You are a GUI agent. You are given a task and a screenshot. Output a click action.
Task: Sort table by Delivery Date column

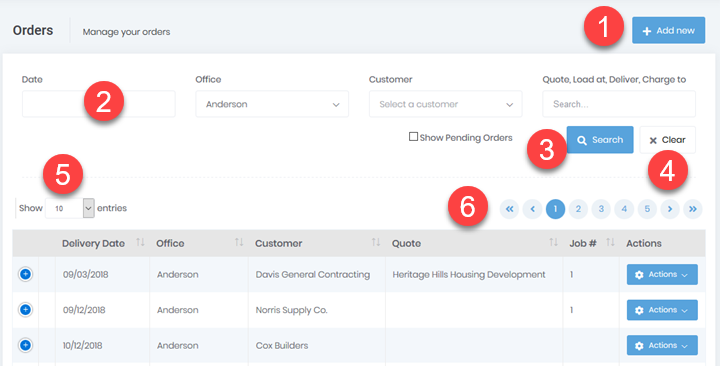click(x=102, y=243)
